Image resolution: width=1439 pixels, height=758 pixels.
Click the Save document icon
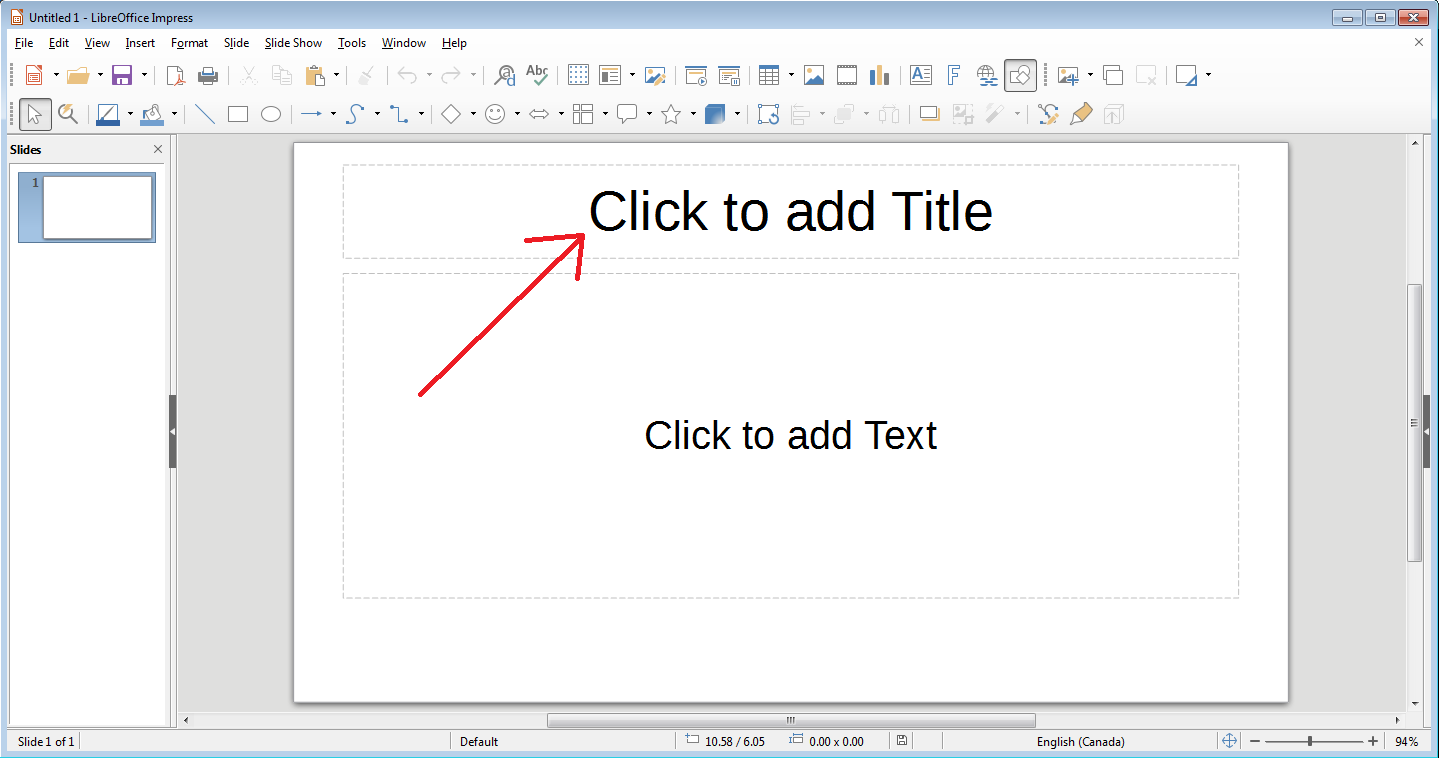[122, 75]
